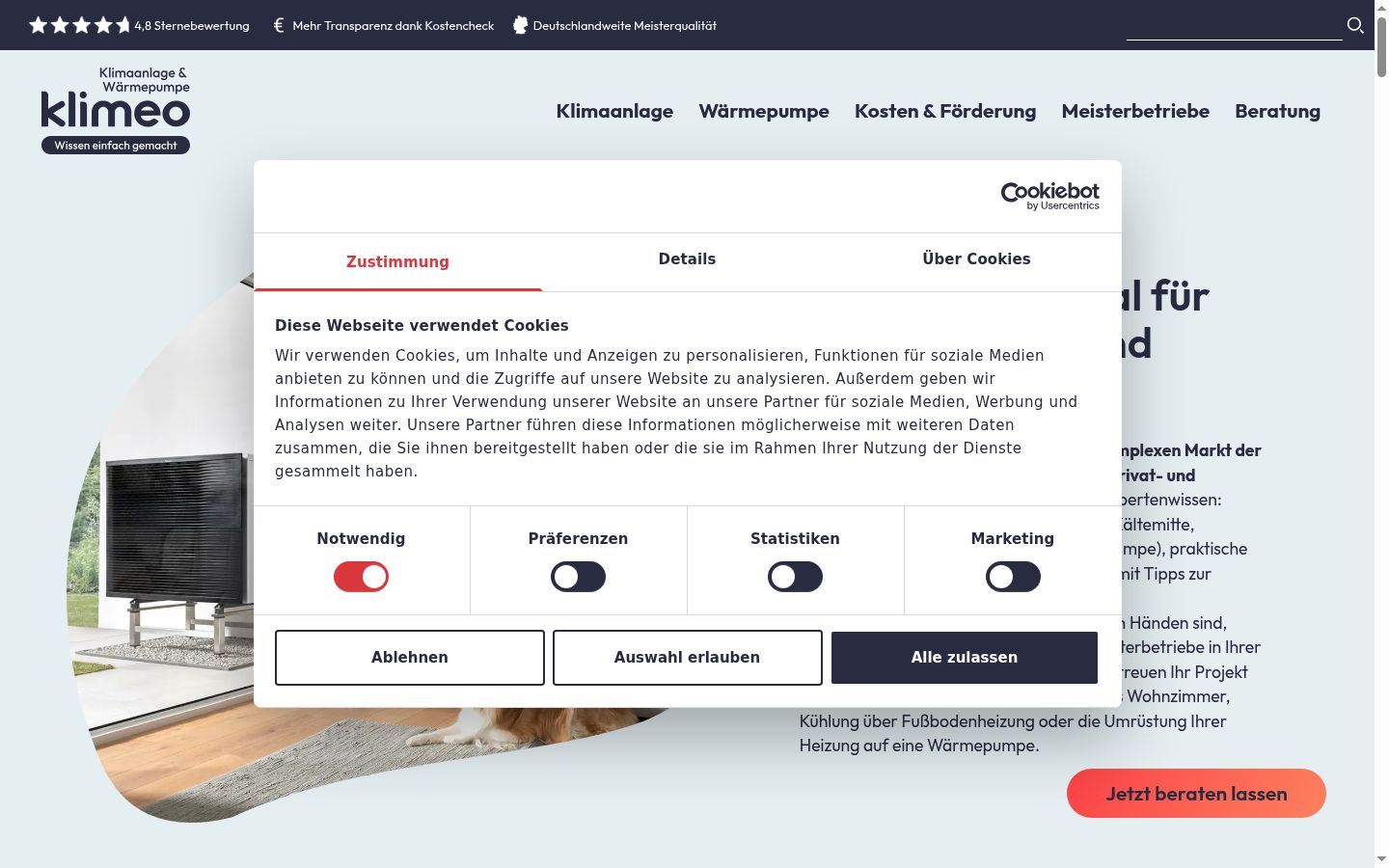This screenshot has width=1389, height=868.
Task: Click the 4,8 Sternebewertung text
Action: tap(192, 26)
